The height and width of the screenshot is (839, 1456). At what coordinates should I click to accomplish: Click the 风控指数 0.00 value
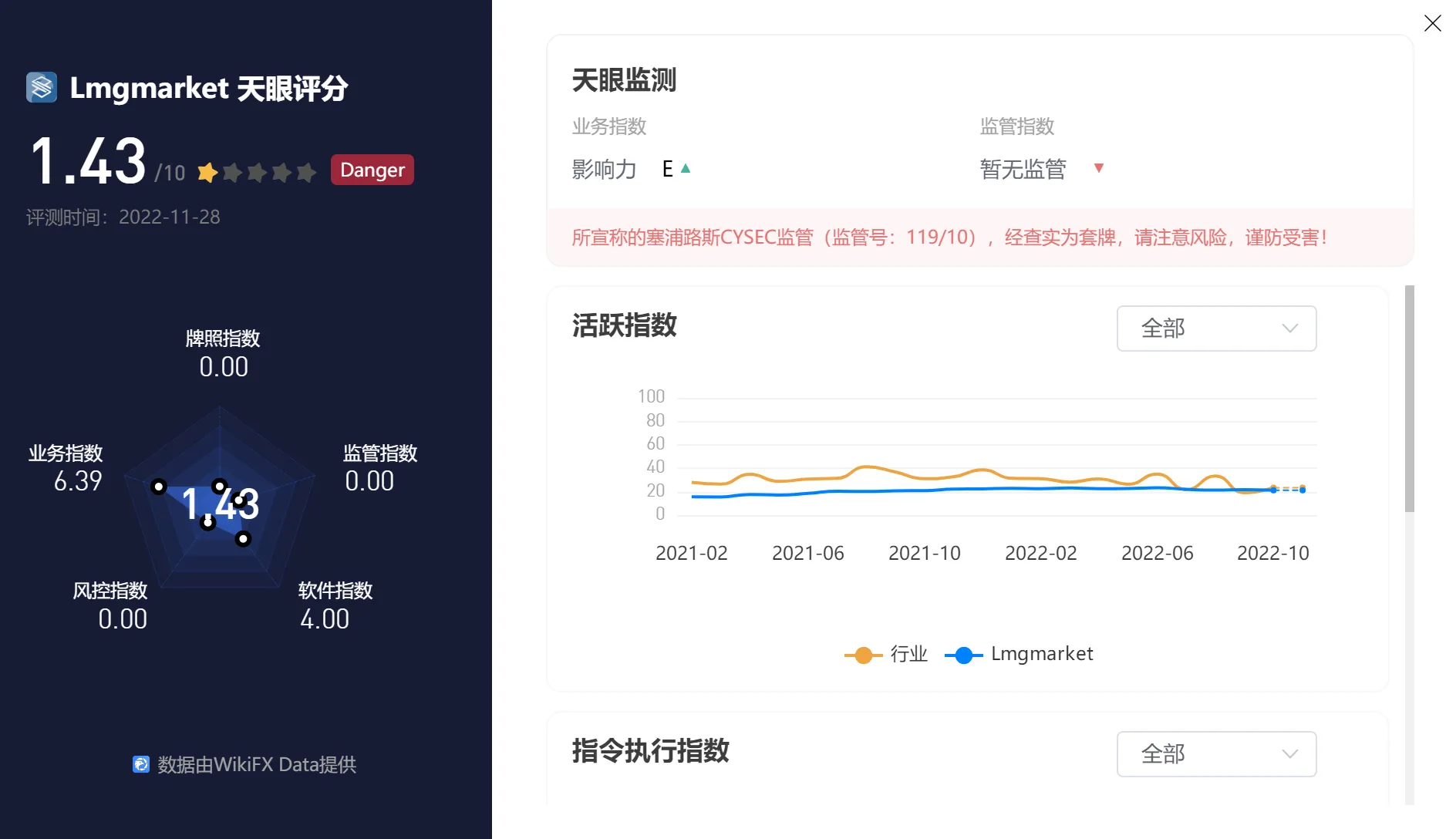point(123,619)
